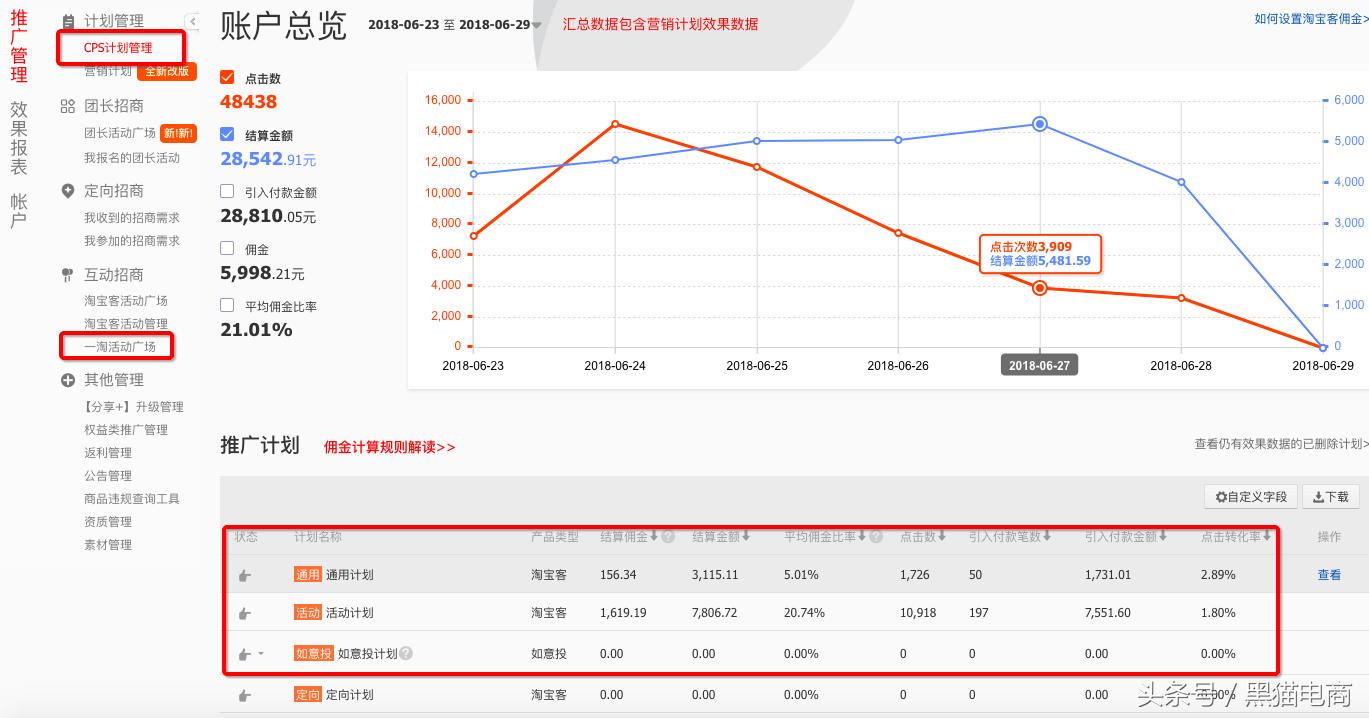Open the date range dropdown after 2018-06-29
Screen dimensions: 1369x718
pos(536,26)
